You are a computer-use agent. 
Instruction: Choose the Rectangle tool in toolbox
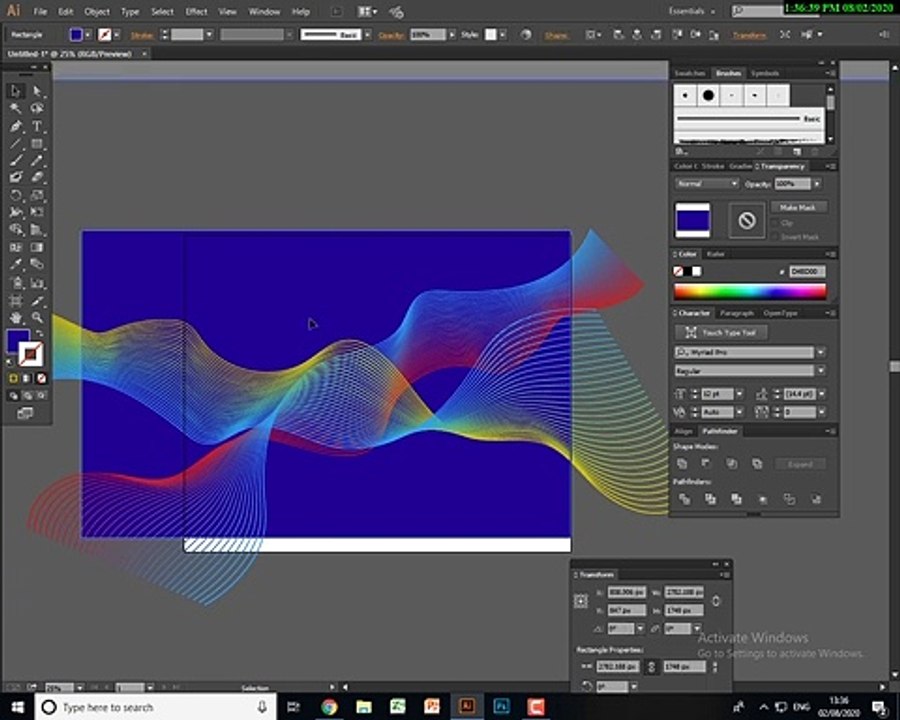pyautogui.click(x=37, y=144)
